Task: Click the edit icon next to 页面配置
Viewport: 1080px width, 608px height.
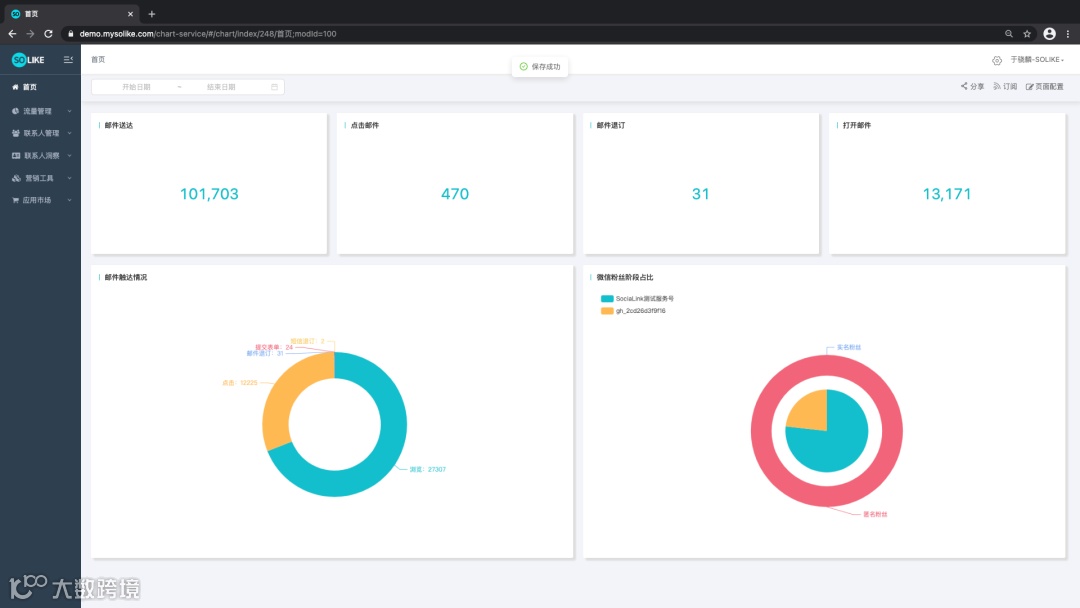Action: point(1030,87)
